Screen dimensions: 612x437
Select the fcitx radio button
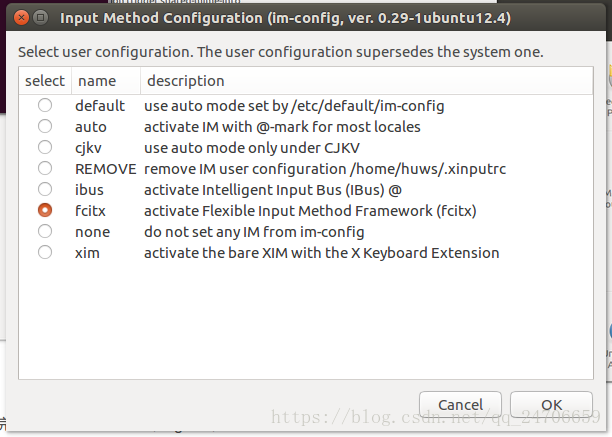coord(45,210)
